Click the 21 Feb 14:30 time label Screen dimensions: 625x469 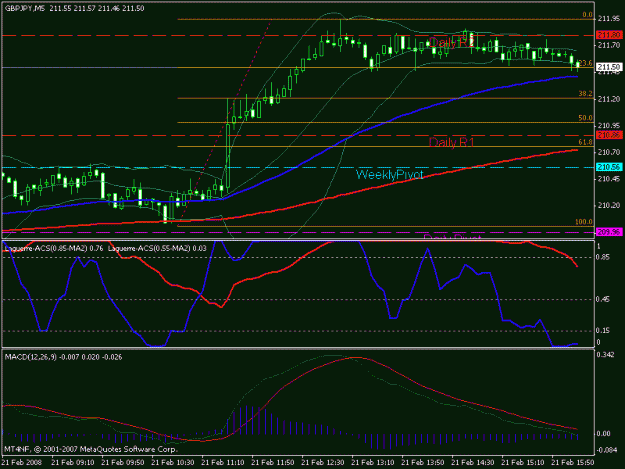472,462
